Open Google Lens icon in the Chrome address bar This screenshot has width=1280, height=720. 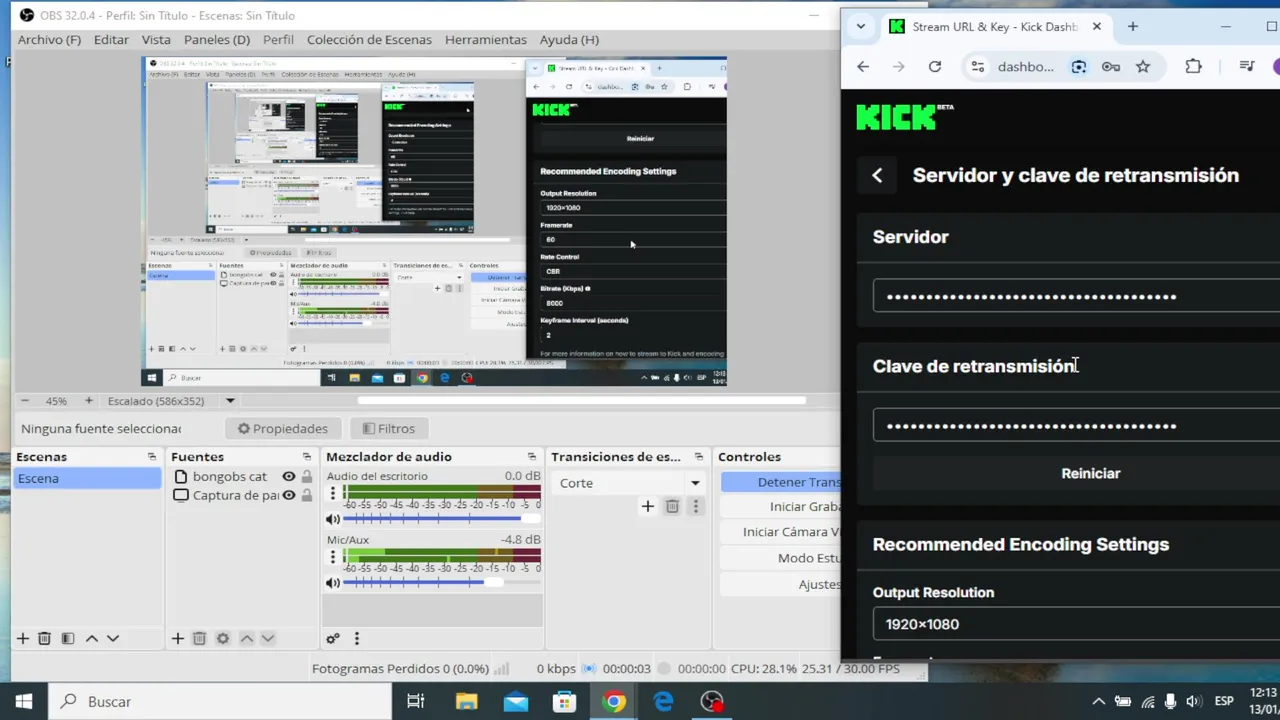click(1078, 66)
